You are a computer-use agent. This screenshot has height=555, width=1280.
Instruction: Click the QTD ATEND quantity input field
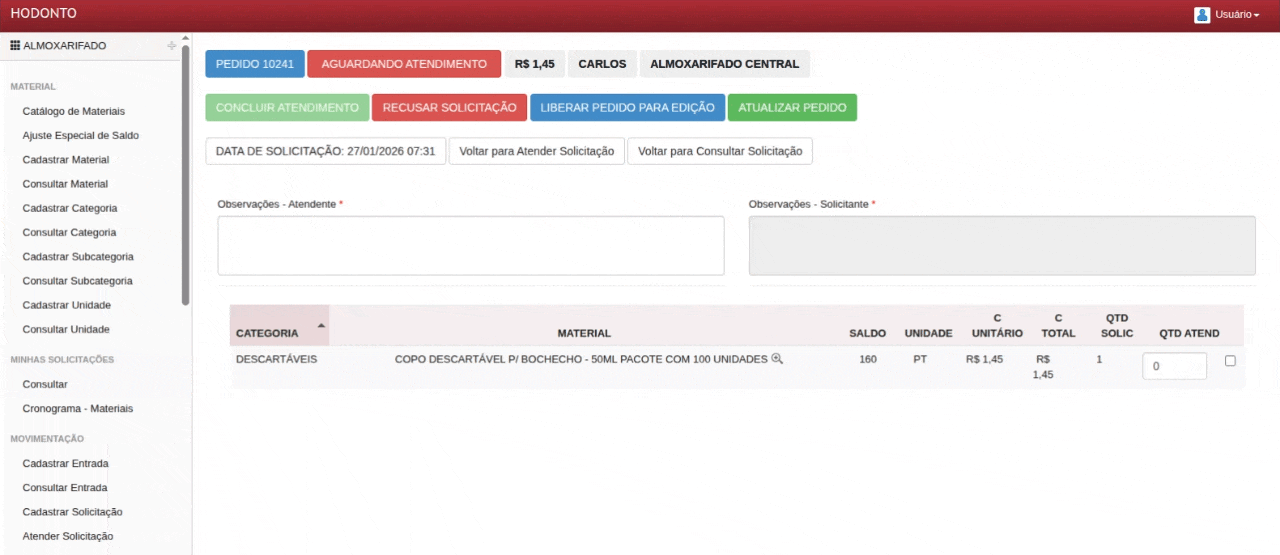click(x=1174, y=366)
